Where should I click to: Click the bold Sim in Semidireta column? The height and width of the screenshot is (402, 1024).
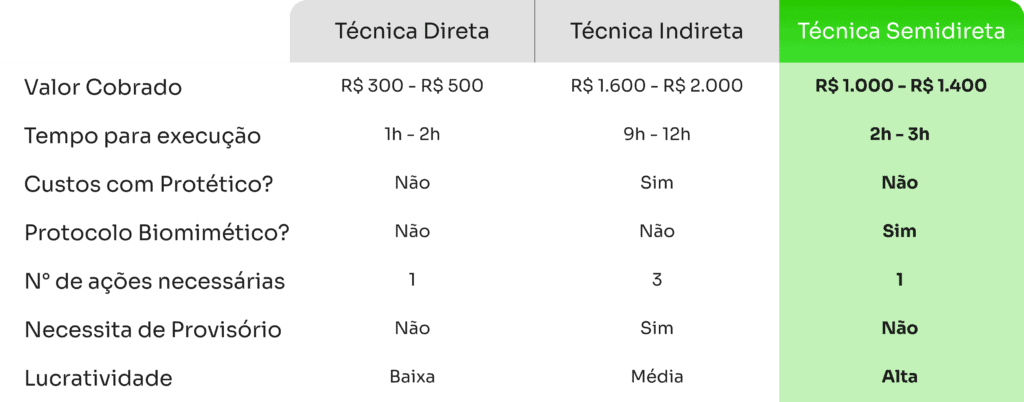[901, 231]
